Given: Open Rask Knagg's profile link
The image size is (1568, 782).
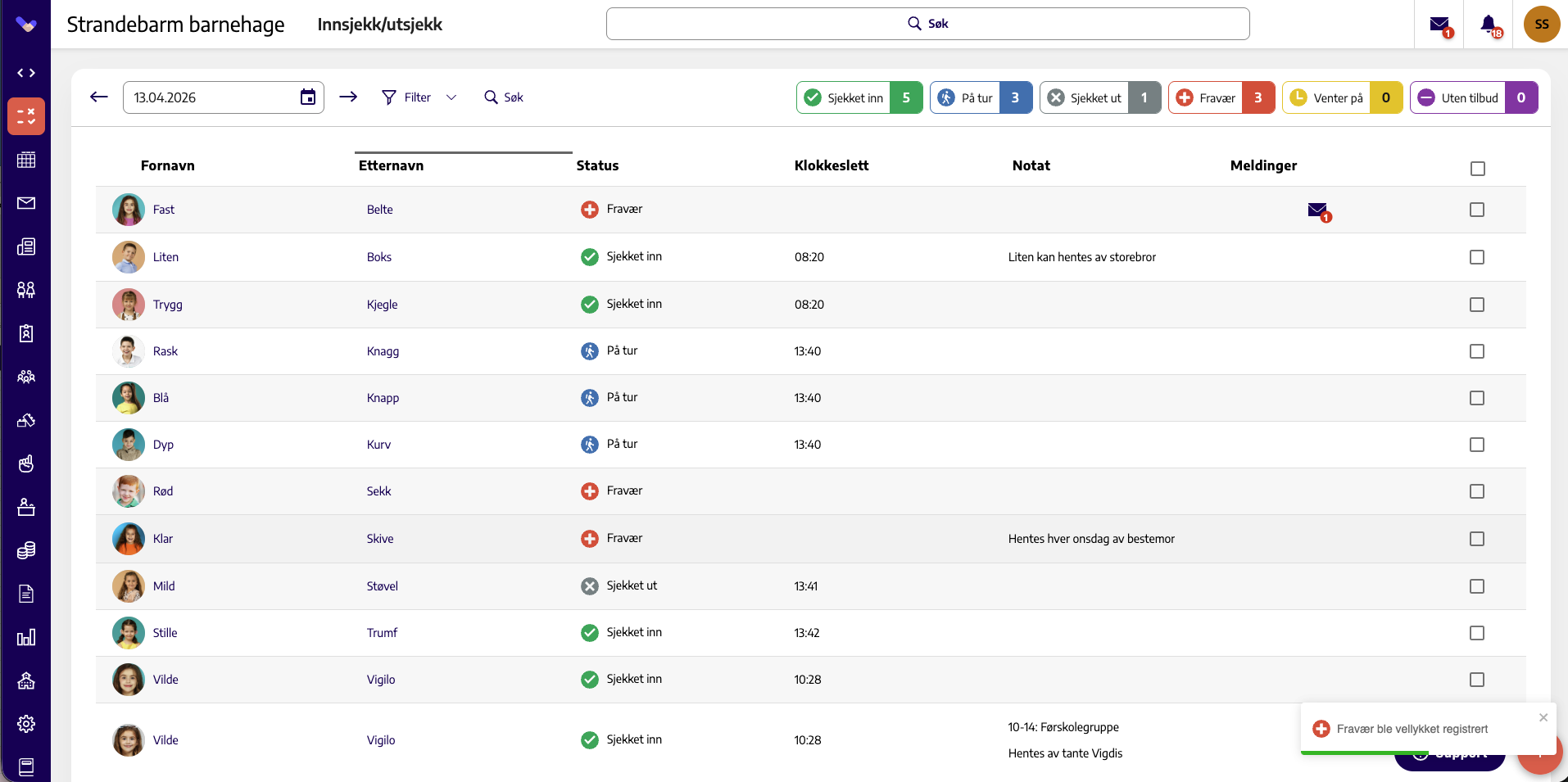Looking at the screenshot, I should [165, 351].
